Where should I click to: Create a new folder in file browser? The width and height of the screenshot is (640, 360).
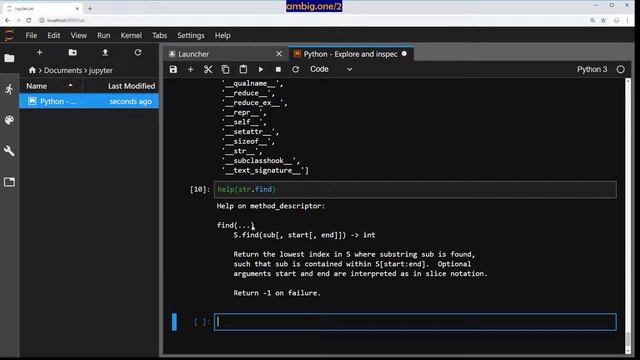[x=73, y=52]
